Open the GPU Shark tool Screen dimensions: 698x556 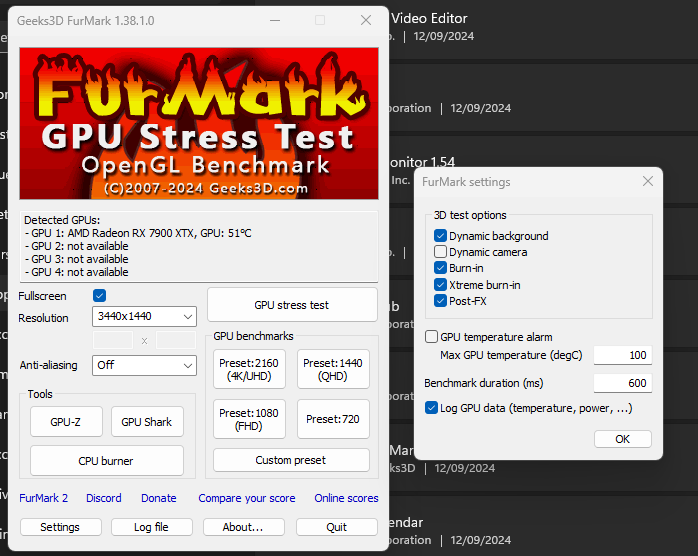tap(147, 422)
